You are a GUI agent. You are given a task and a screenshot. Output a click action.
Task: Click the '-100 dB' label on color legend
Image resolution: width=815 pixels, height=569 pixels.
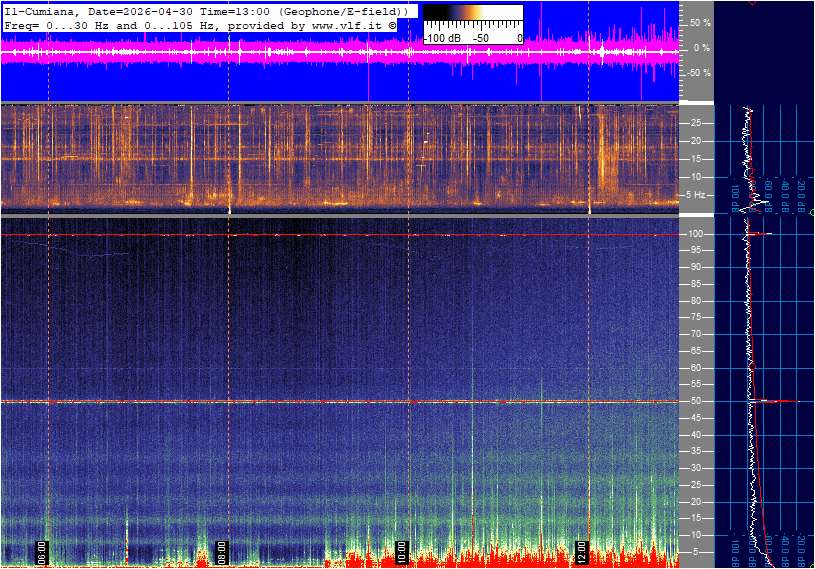click(440, 38)
